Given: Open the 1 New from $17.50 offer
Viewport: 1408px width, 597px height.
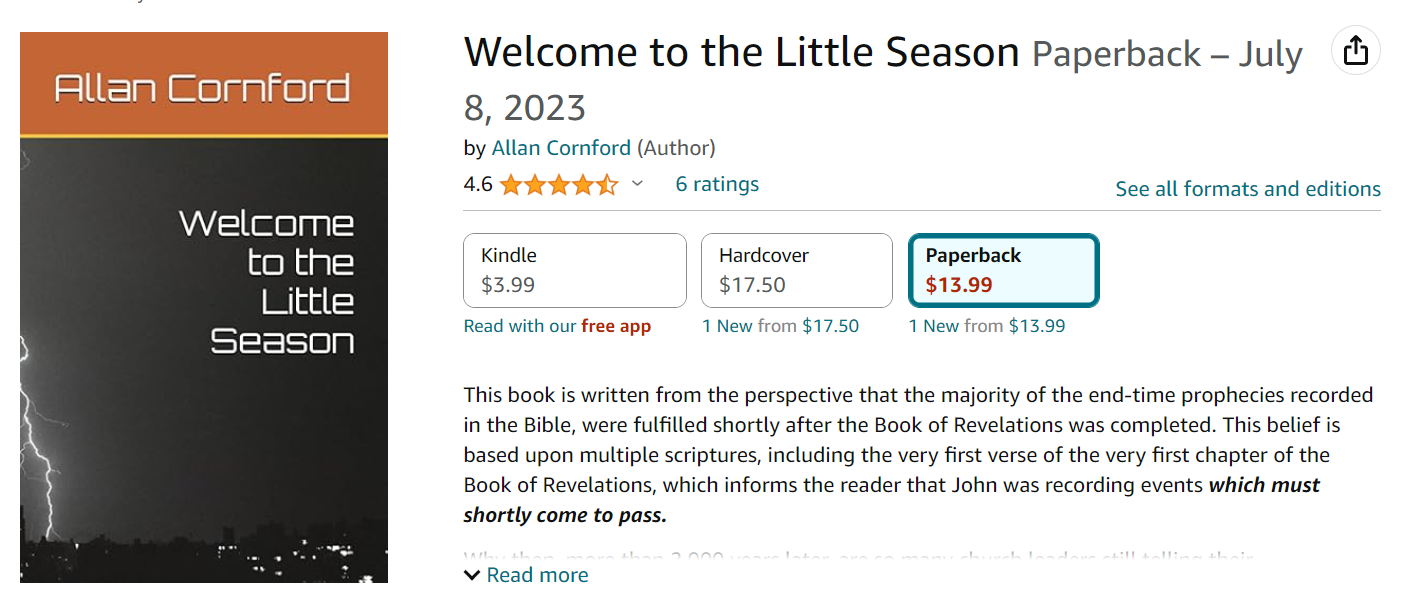Looking at the screenshot, I should click(x=780, y=326).
